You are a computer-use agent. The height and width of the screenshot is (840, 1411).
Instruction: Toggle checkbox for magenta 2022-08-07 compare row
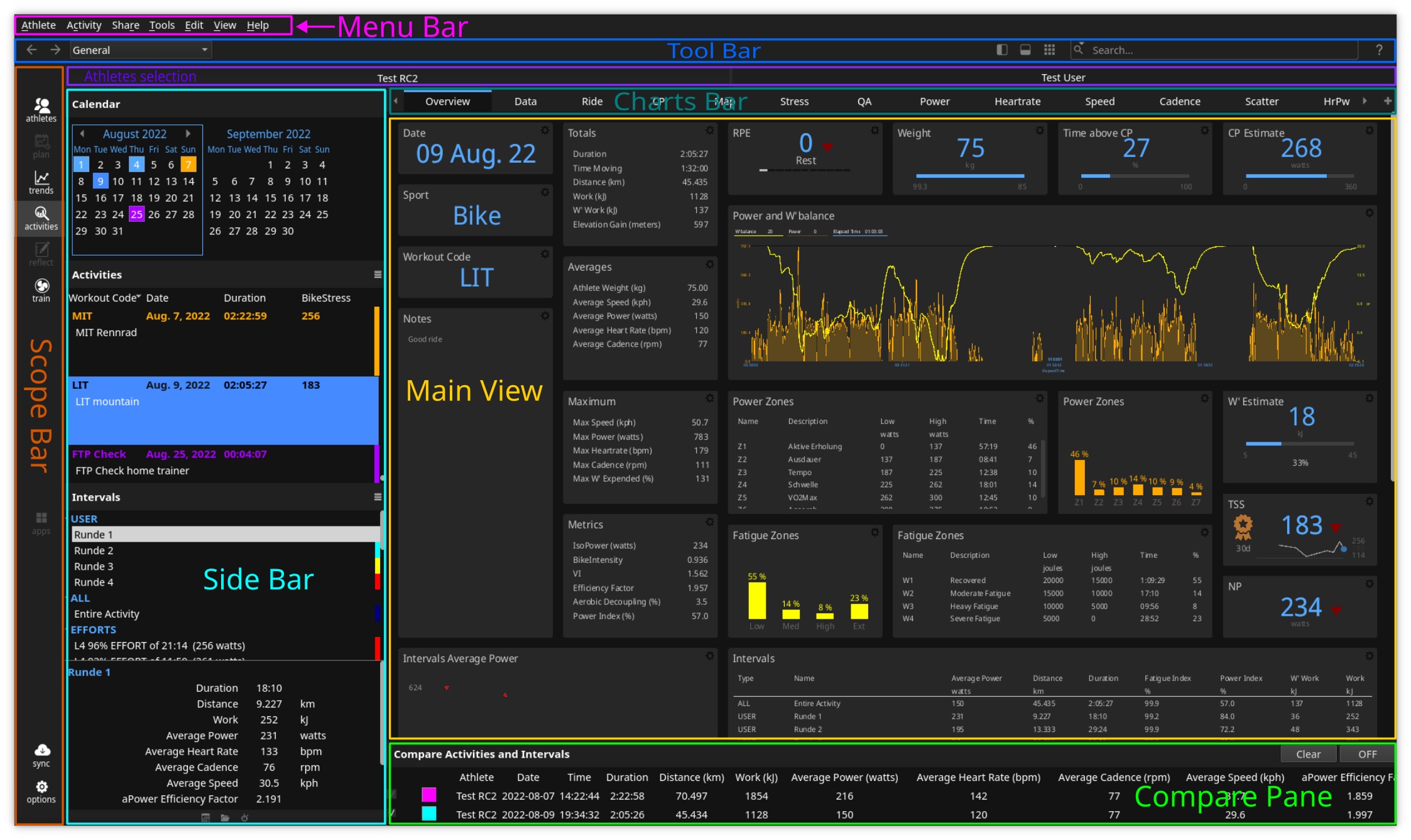[x=394, y=795]
